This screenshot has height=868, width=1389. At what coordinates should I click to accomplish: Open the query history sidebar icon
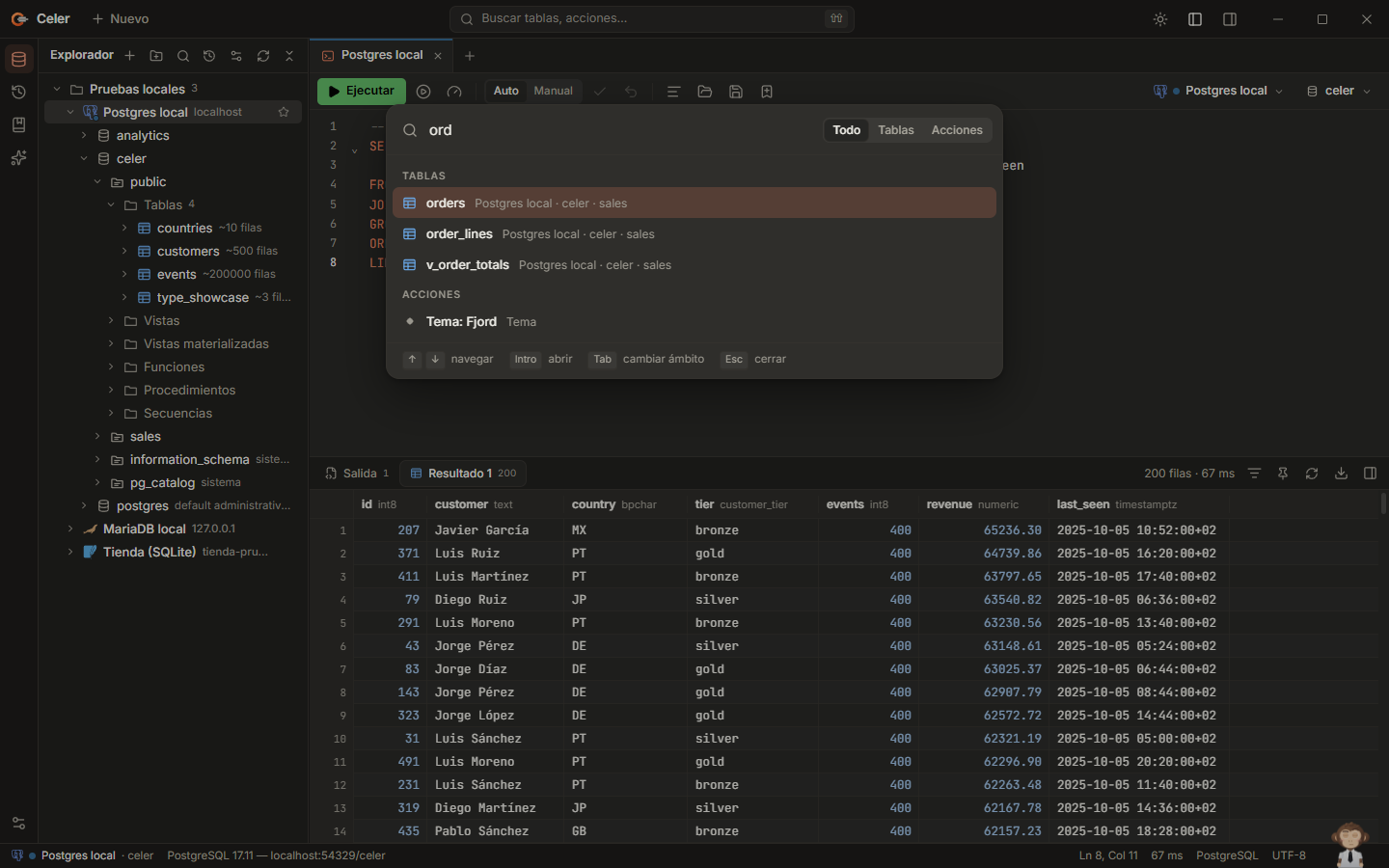point(18,93)
